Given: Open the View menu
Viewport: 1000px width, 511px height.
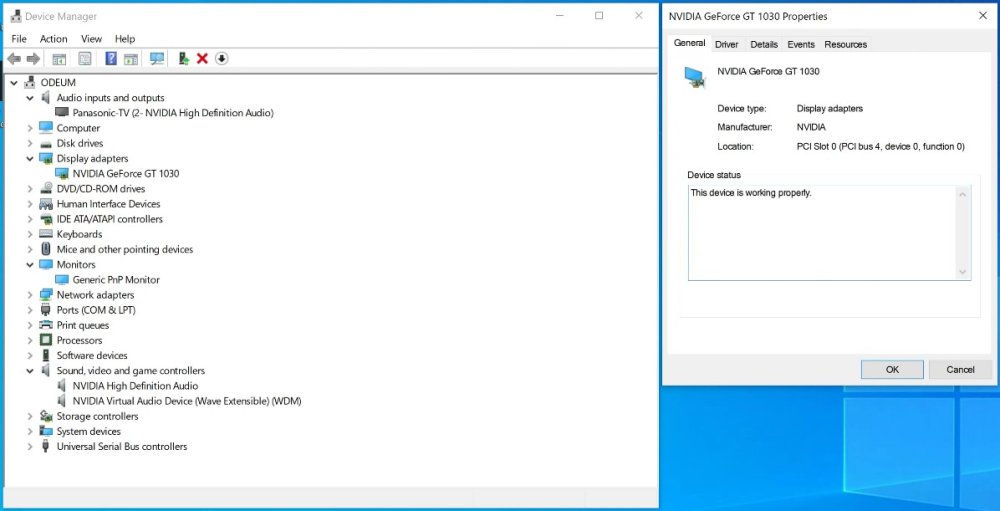Looking at the screenshot, I should tap(91, 39).
